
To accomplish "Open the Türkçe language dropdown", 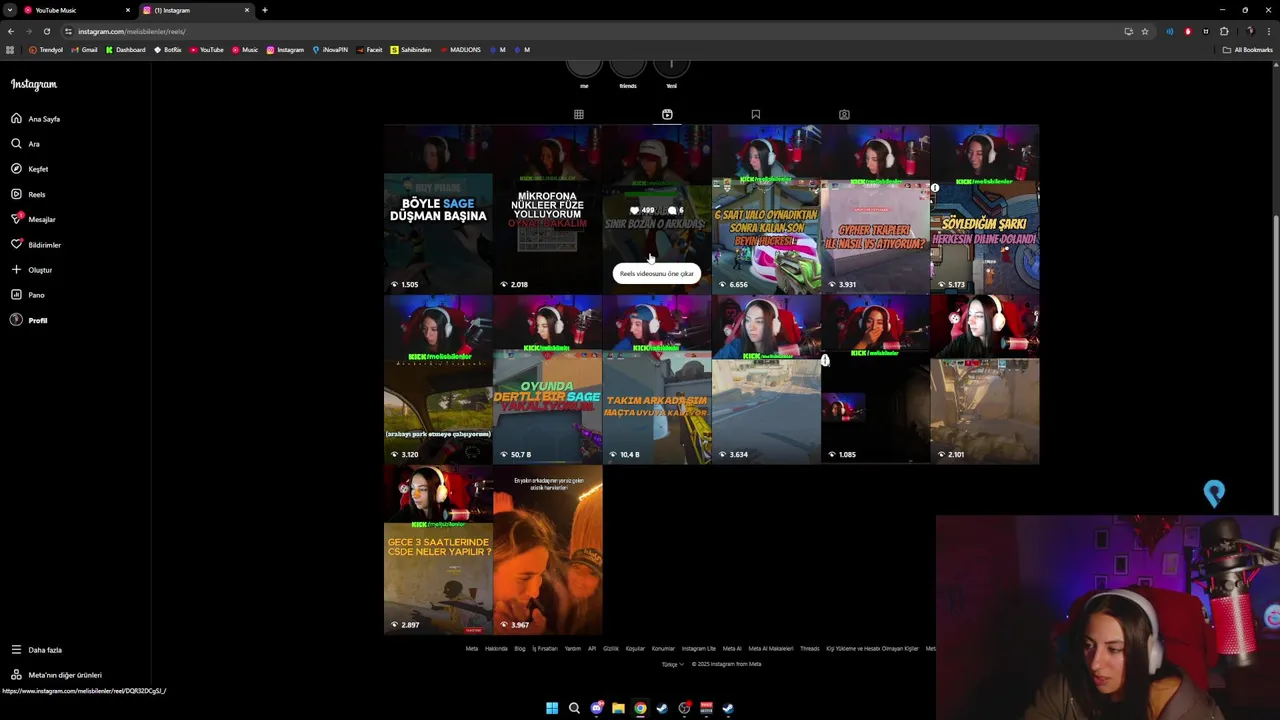I will 672,664.
